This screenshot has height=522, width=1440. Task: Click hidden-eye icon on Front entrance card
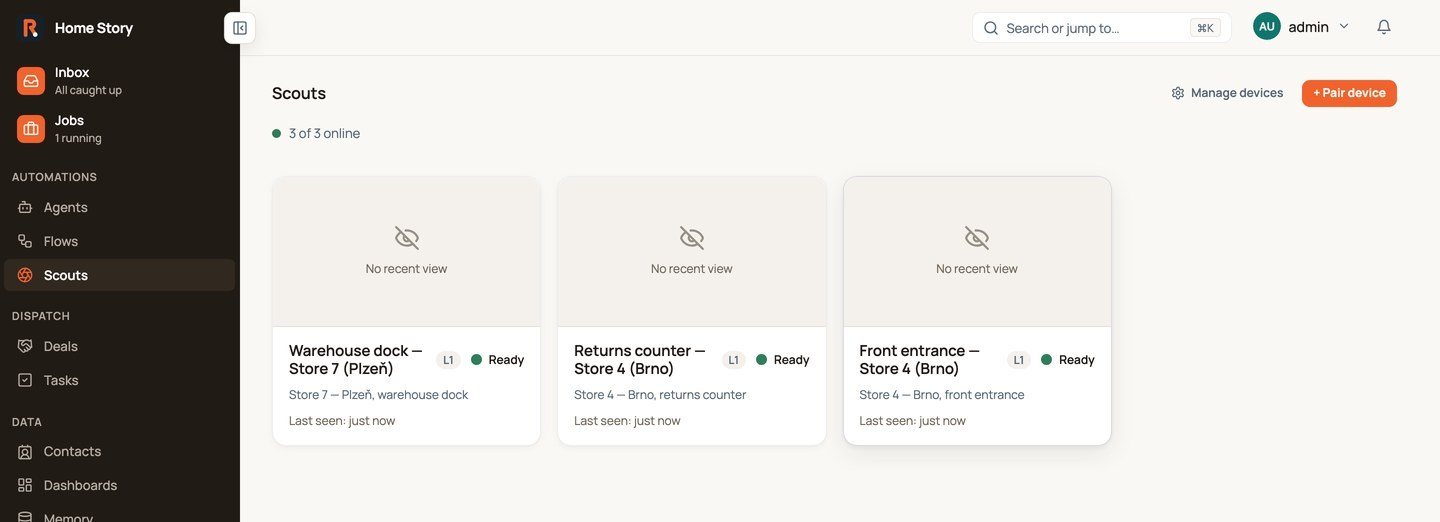coord(977,238)
